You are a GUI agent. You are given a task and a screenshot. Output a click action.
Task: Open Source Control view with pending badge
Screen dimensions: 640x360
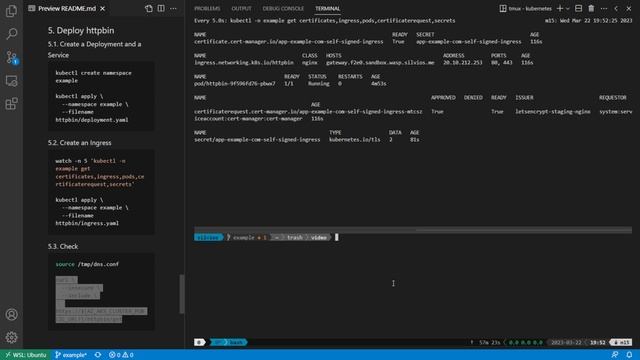(x=11, y=57)
